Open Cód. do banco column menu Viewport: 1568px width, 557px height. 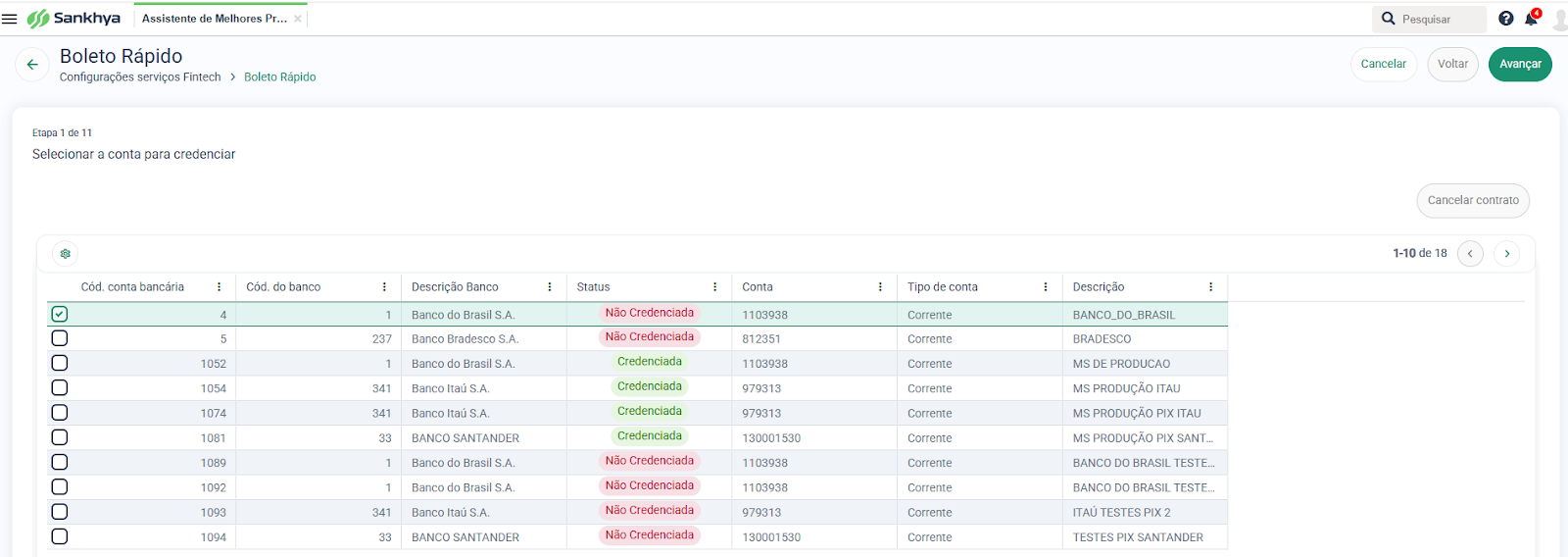[x=384, y=287]
